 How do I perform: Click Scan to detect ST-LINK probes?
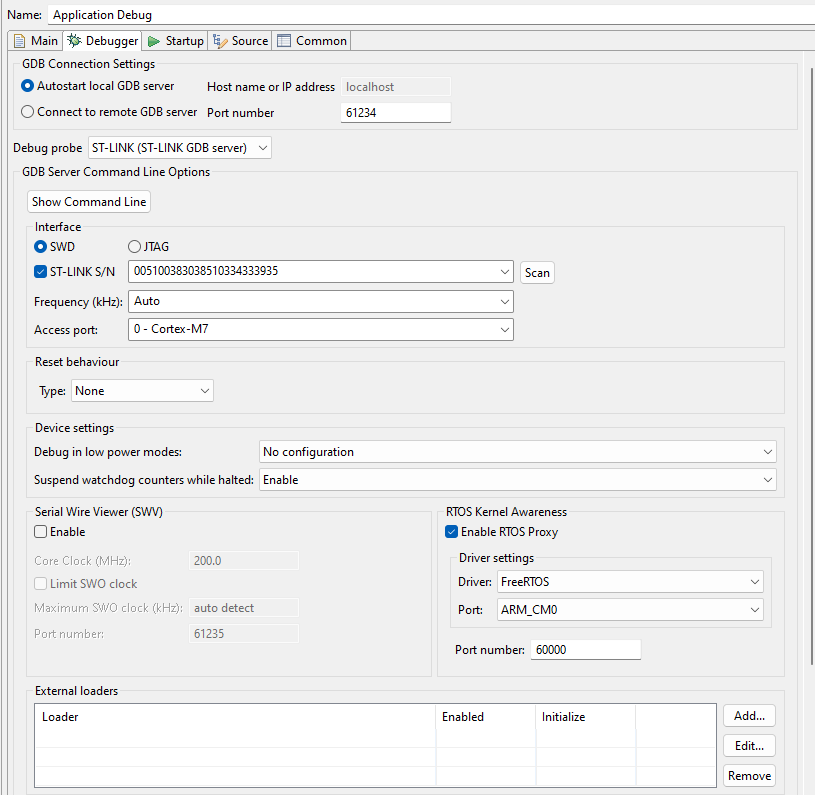pyautogui.click(x=537, y=272)
